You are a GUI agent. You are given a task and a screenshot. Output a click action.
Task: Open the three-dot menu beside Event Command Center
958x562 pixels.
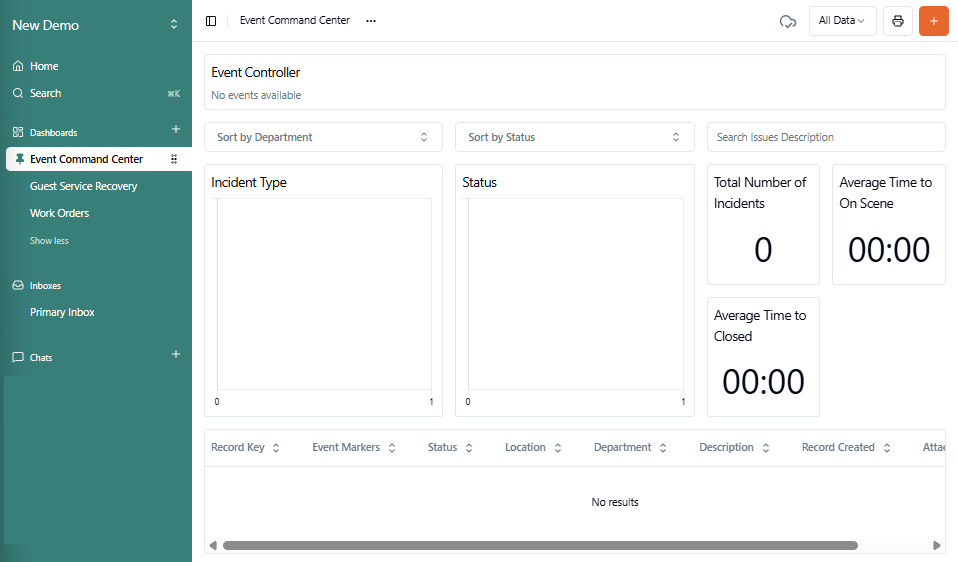[x=371, y=21]
